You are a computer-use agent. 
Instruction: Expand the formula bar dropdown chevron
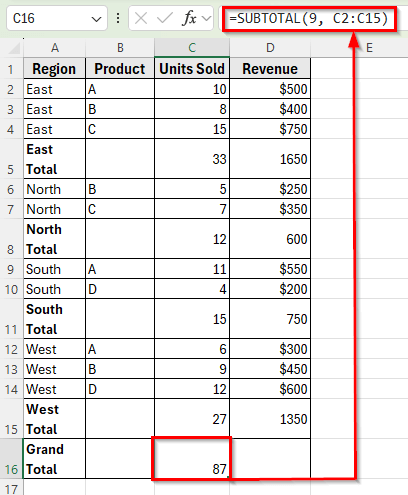coord(207,18)
